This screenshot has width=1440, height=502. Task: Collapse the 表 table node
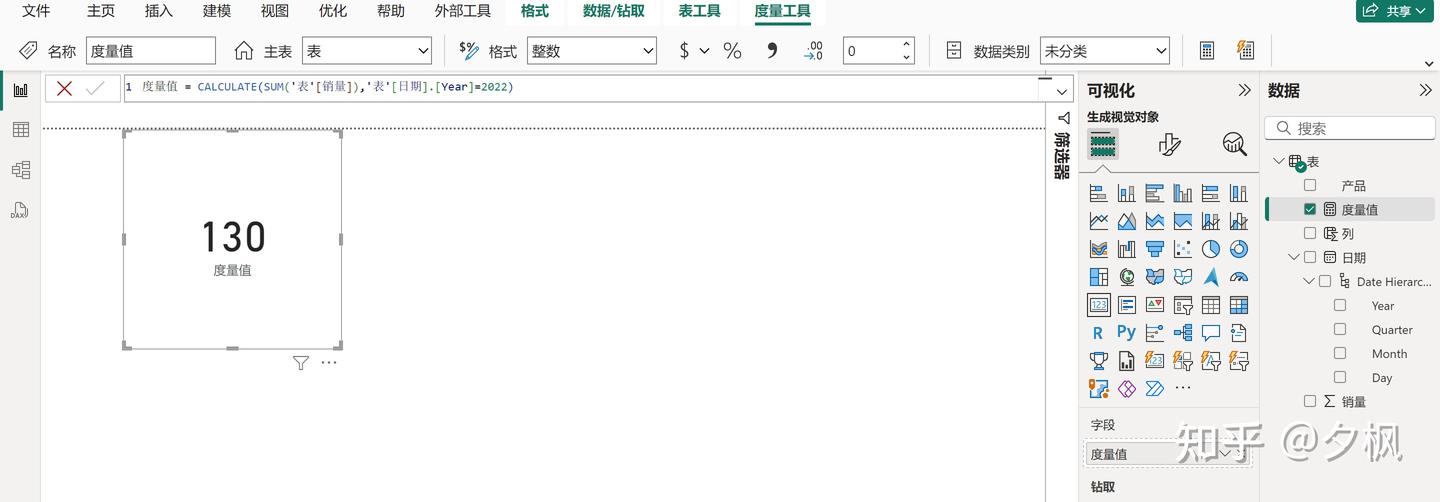click(1278, 161)
